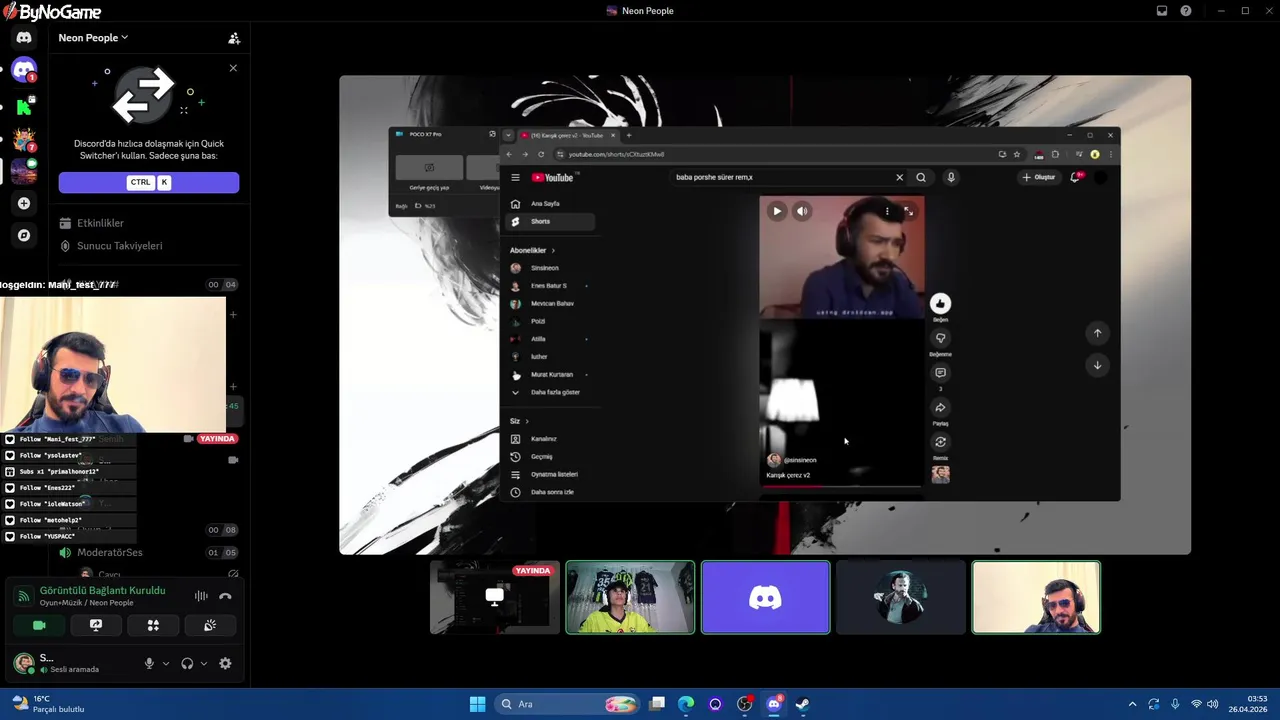Click your user avatar in the panel

pos(23,663)
